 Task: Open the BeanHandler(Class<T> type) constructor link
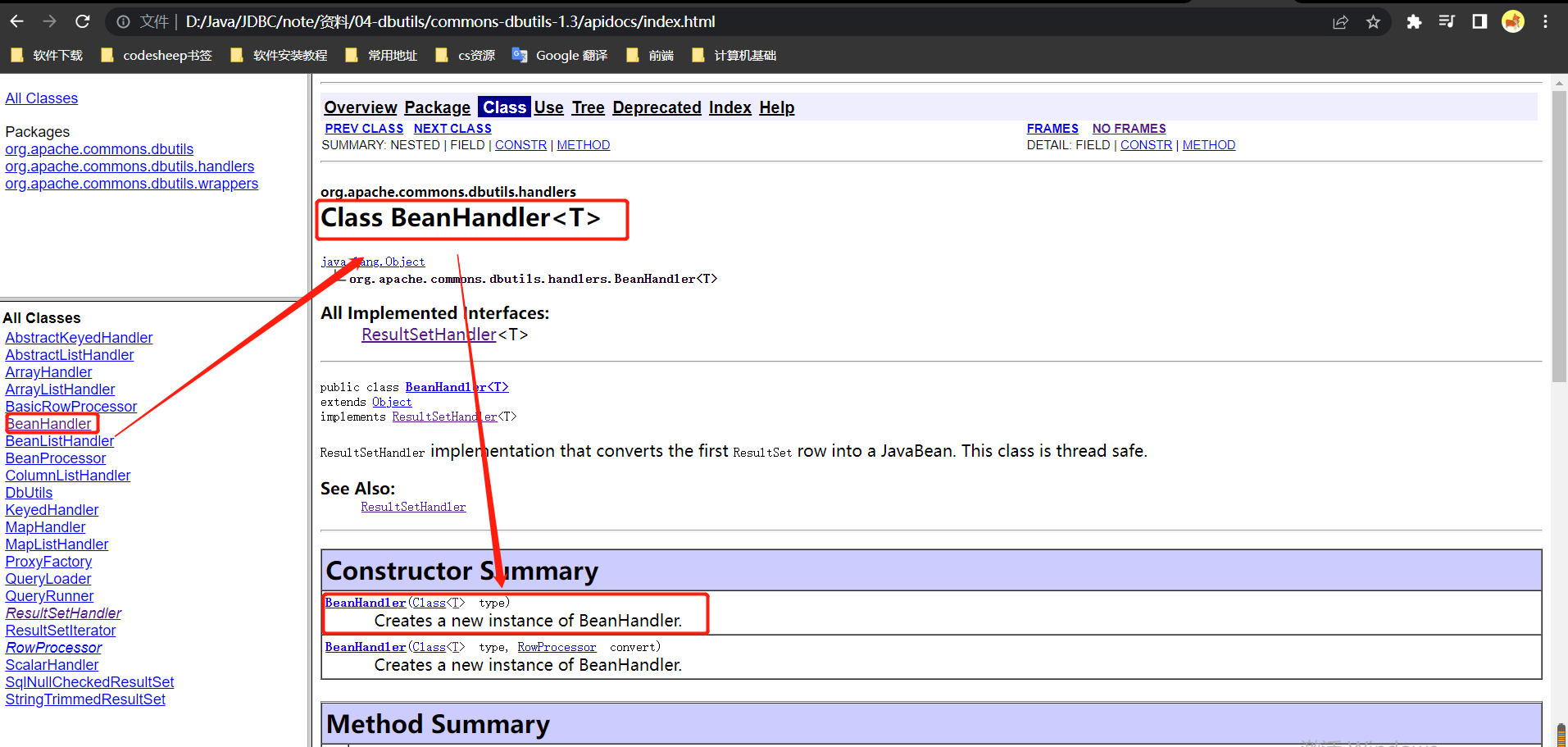(366, 603)
